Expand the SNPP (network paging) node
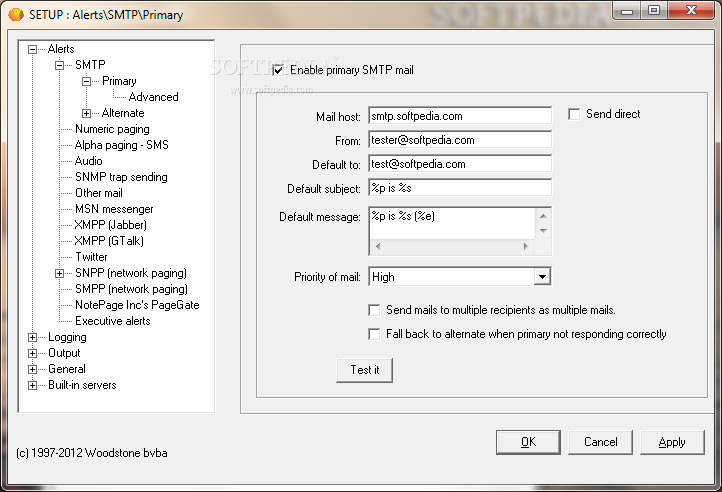 pos(59,273)
